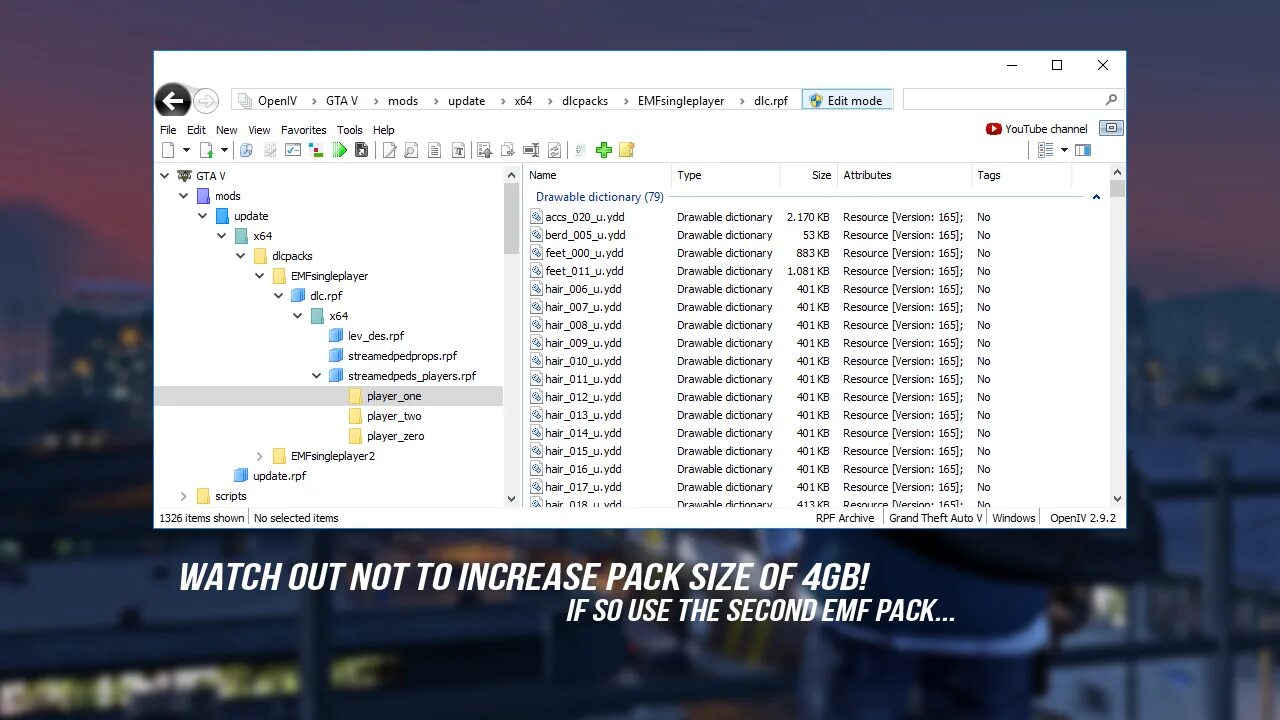Click the update breadcrumb segment
The image size is (1280, 720).
[466, 101]
